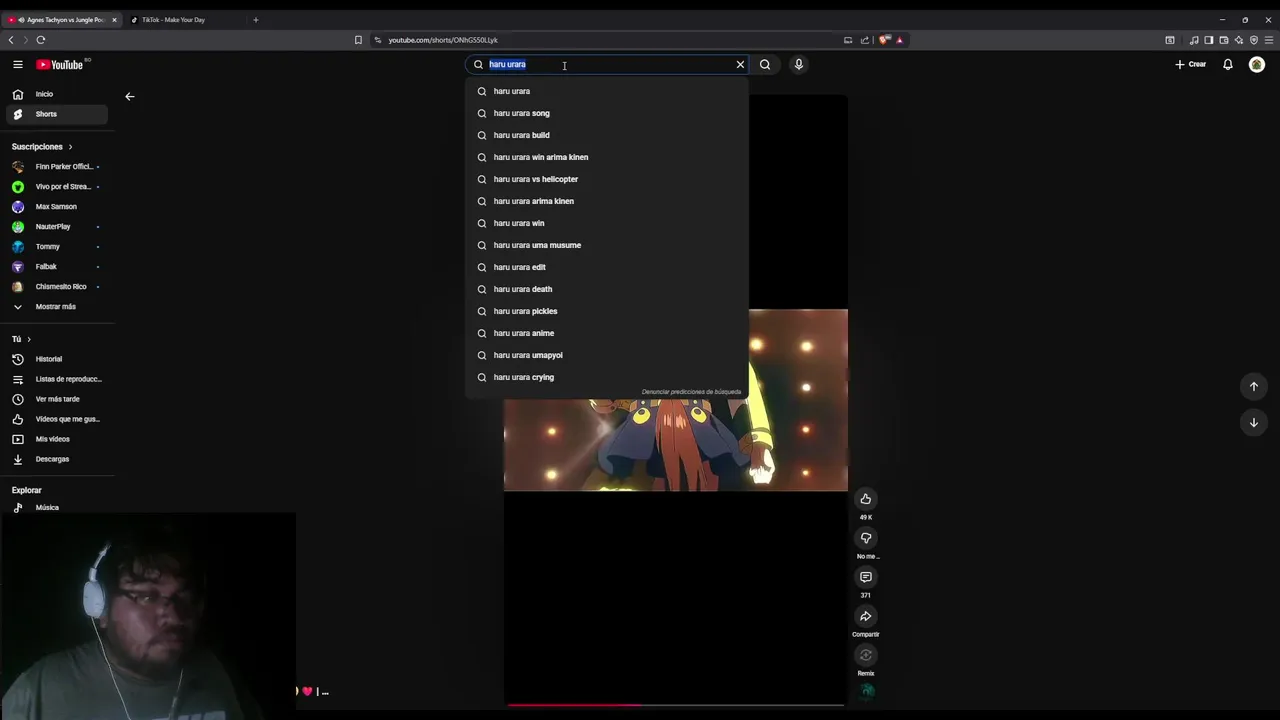Select "haru urara anime" suggestion
Image resolution: width=1280 pixels, height=720 pixels.
coord(607,333)
